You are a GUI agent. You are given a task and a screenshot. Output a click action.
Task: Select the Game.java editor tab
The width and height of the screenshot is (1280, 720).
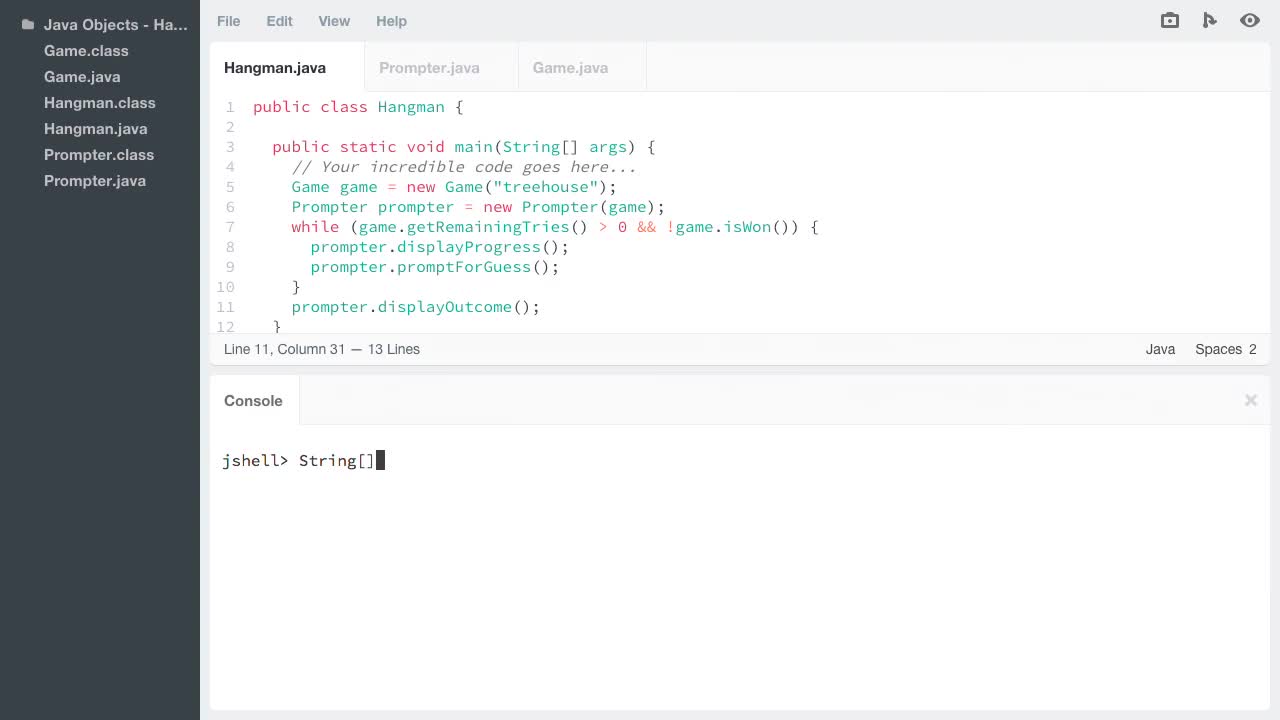click(570, 67)
